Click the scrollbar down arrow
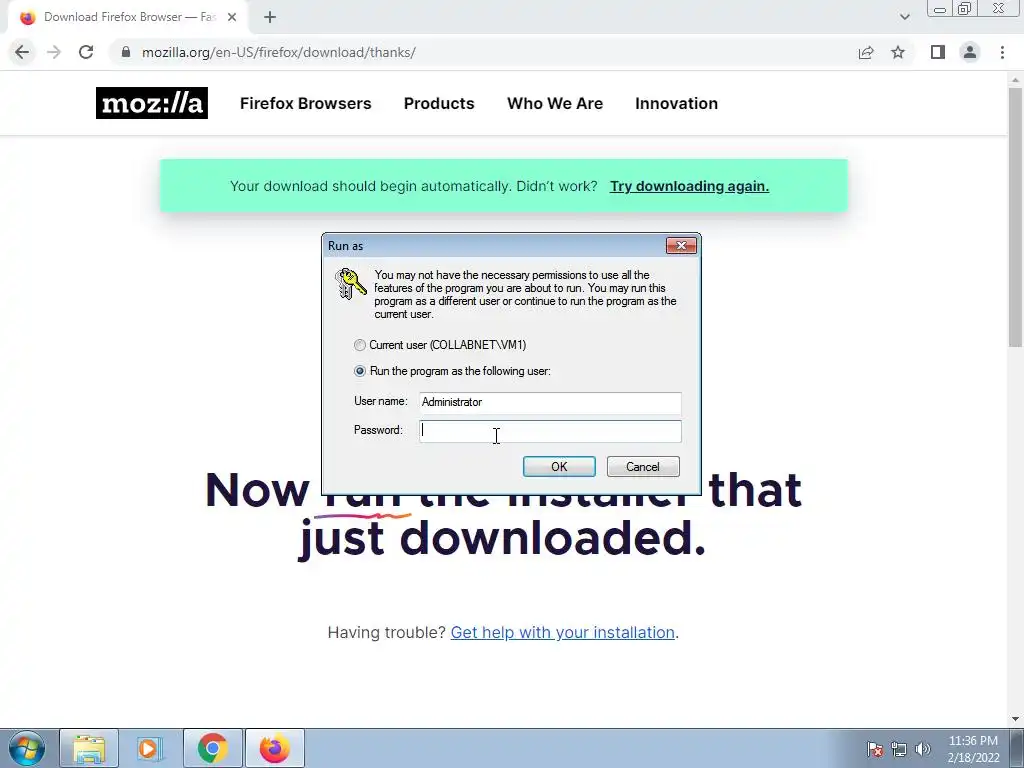 click(1016, 719)
